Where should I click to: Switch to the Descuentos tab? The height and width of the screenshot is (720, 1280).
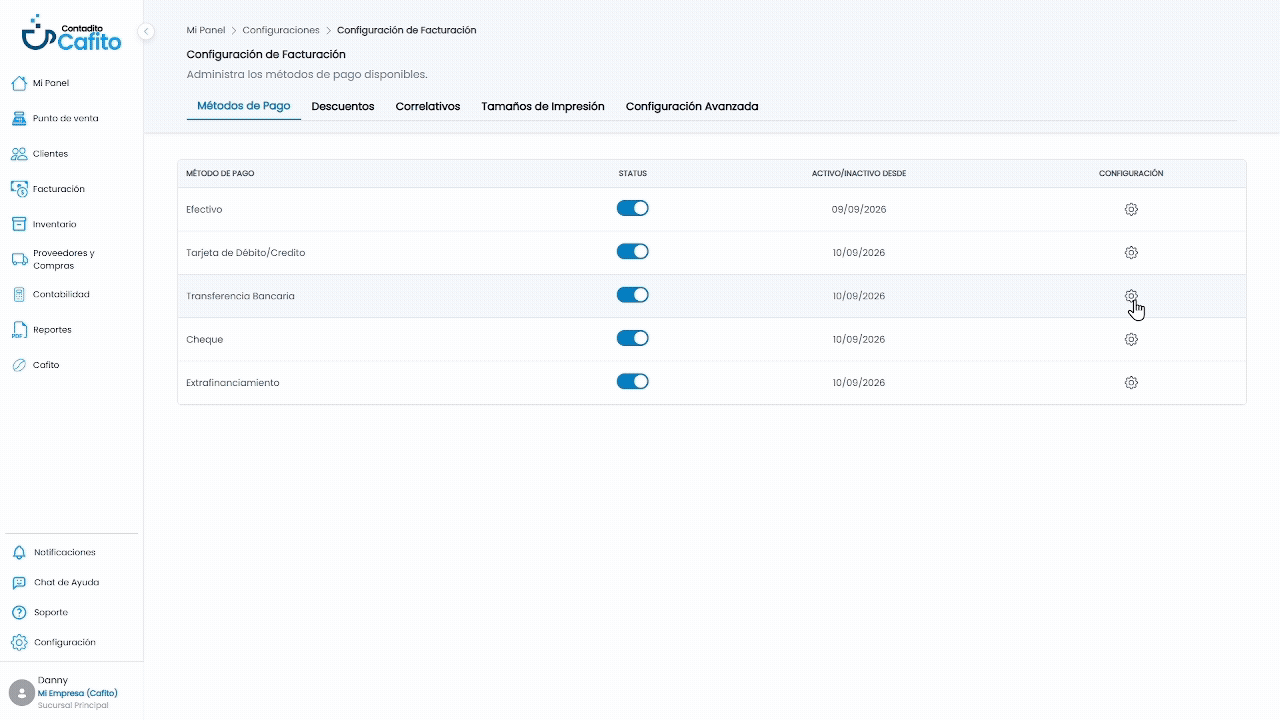[343, 106]
